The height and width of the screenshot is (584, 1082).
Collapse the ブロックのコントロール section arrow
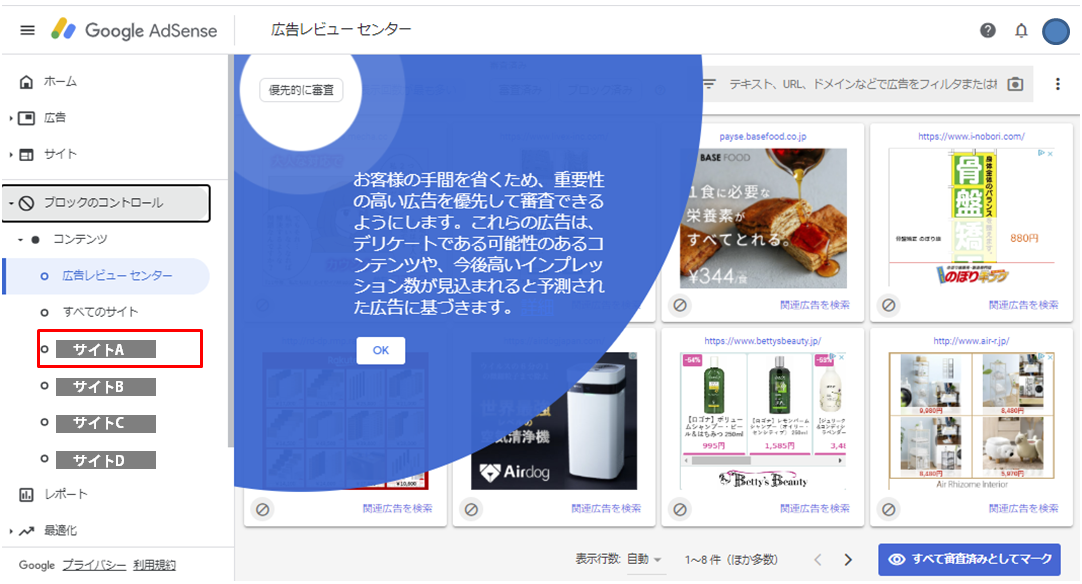click(x=11, y=203)
